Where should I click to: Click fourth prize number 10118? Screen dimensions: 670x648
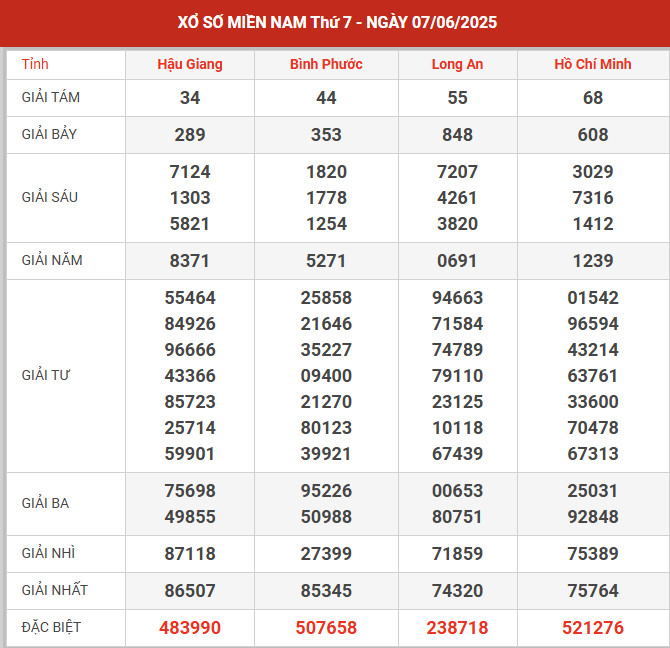[x=457, y=428]
